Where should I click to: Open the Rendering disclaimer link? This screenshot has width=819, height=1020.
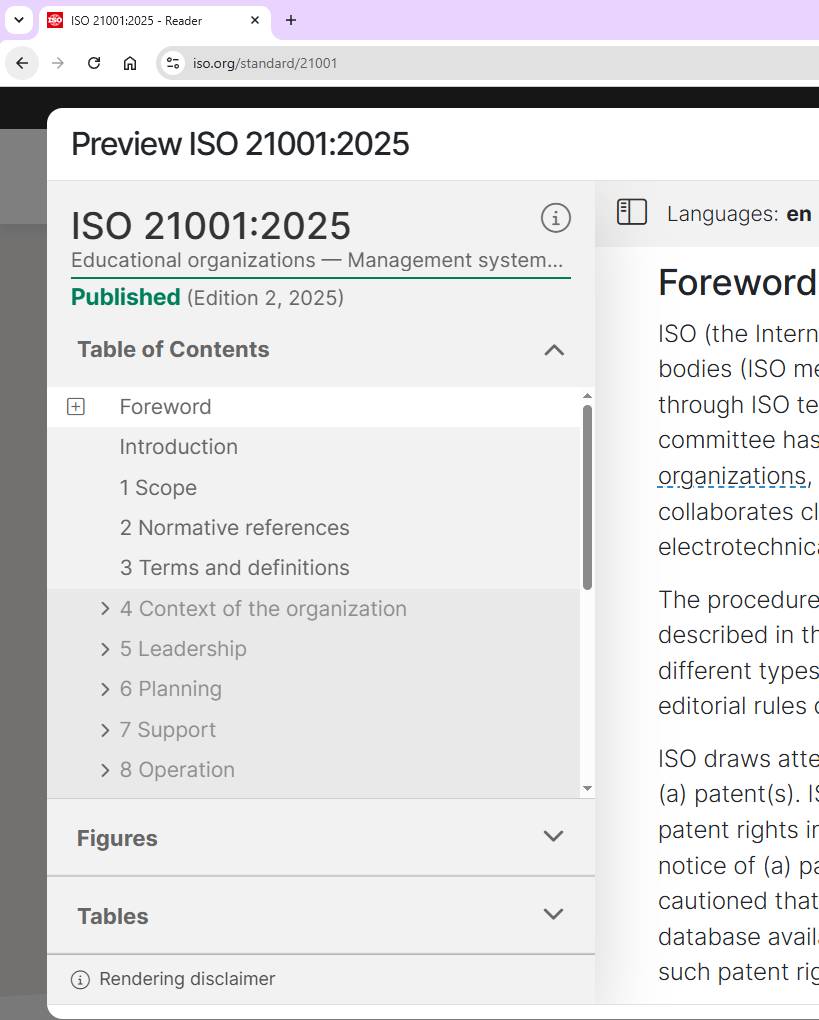click(x=187, y=979)
